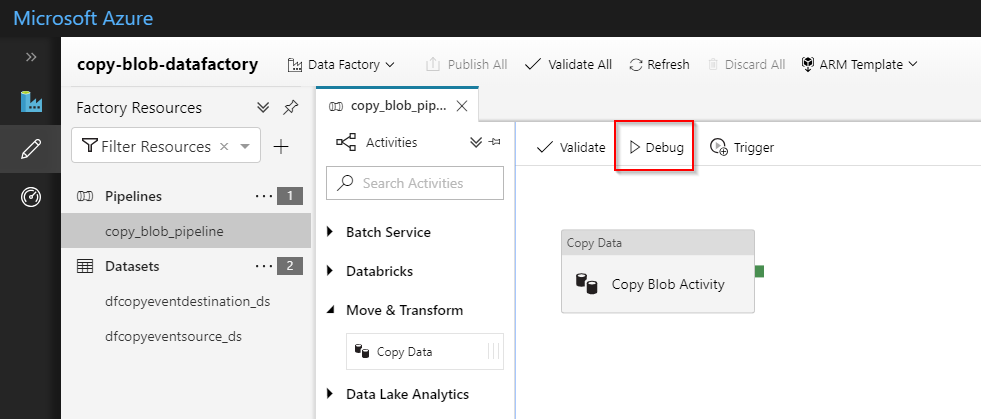Collapse Factory Resources with double chevron
The width and height of the screenshot is (981, 419).
263,108
